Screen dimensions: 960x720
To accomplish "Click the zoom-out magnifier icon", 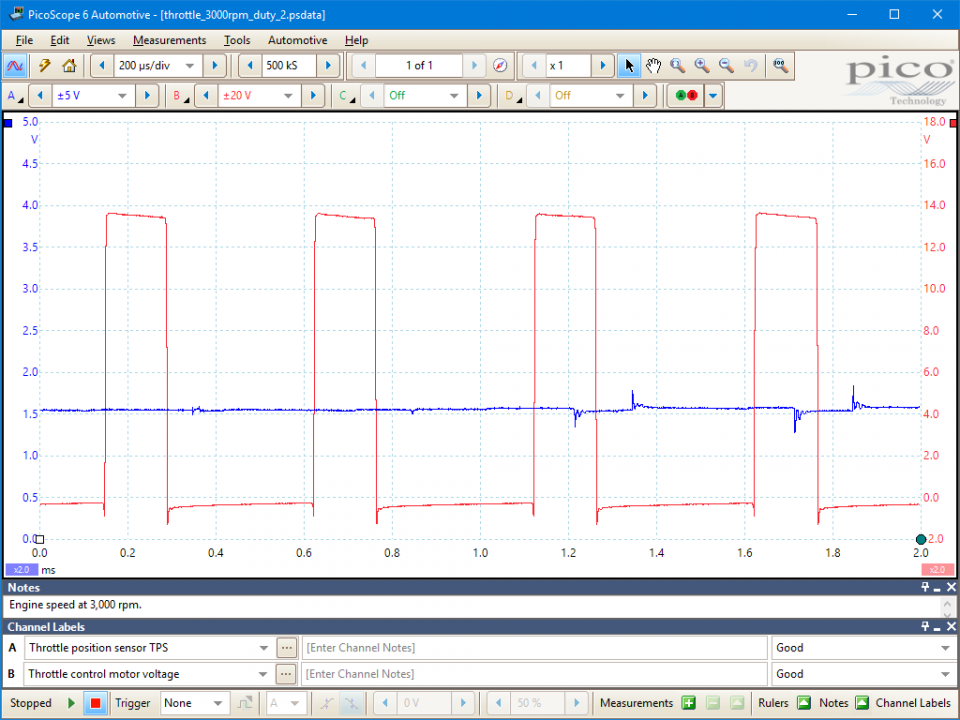I will pyautogui.click(x=726, y=66).
